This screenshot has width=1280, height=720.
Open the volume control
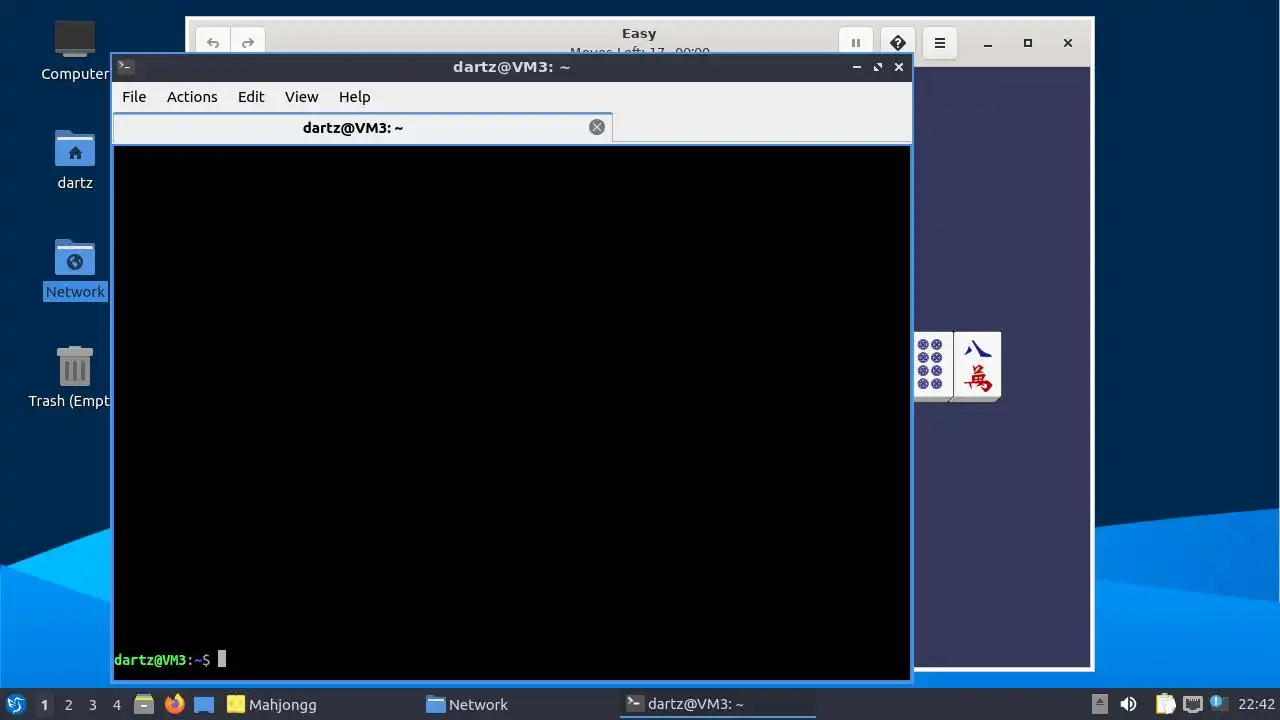[x=1128, y=704]
